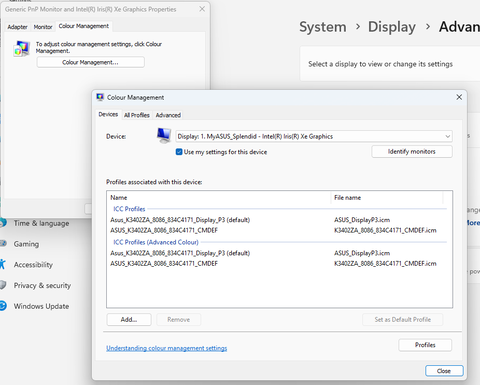The image size is (480, 385).
Task: Open Understanding colour management settings link
Action: [x=167, y=348]
